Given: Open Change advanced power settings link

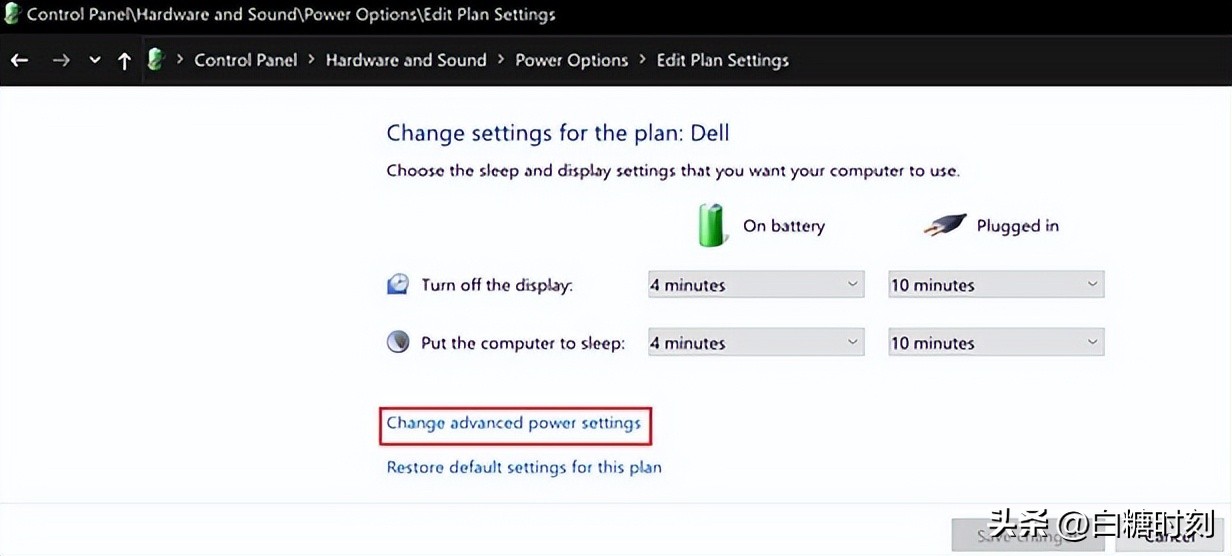Looking at the screenshot, I should point(513,423).
